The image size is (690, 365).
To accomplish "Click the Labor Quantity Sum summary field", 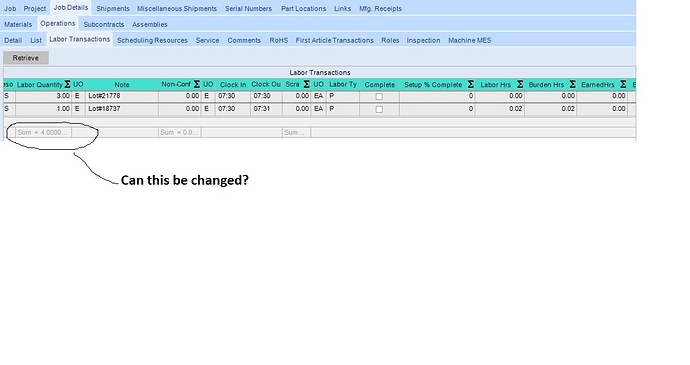I will point(44,132).
